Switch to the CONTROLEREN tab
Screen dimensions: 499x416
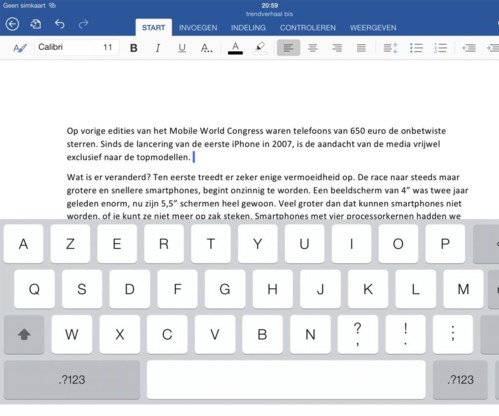308,28
